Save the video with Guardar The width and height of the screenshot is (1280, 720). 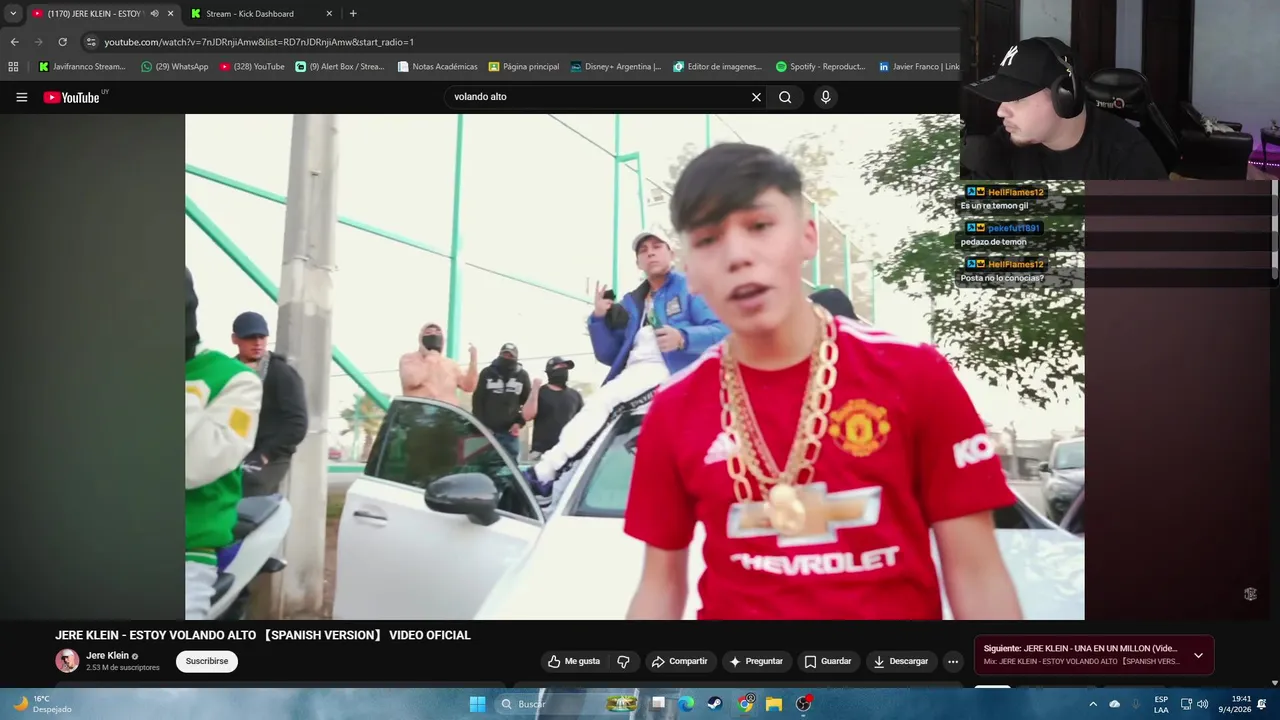coord(828,661)
